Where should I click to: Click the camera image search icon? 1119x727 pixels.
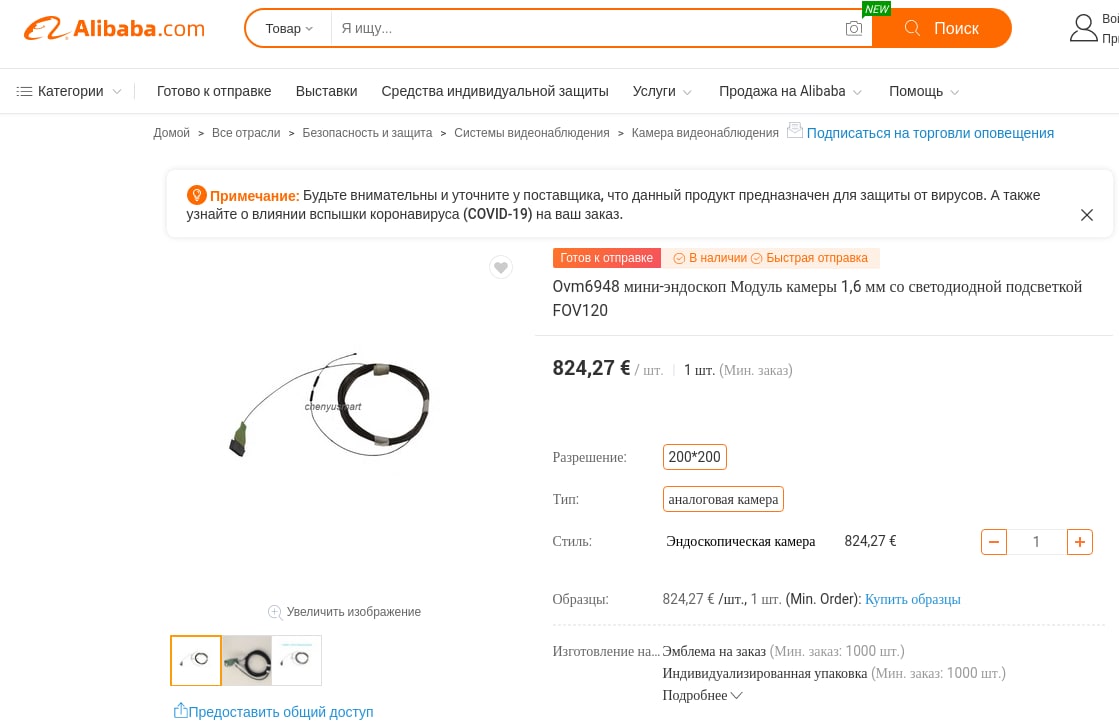click(854, 29)
